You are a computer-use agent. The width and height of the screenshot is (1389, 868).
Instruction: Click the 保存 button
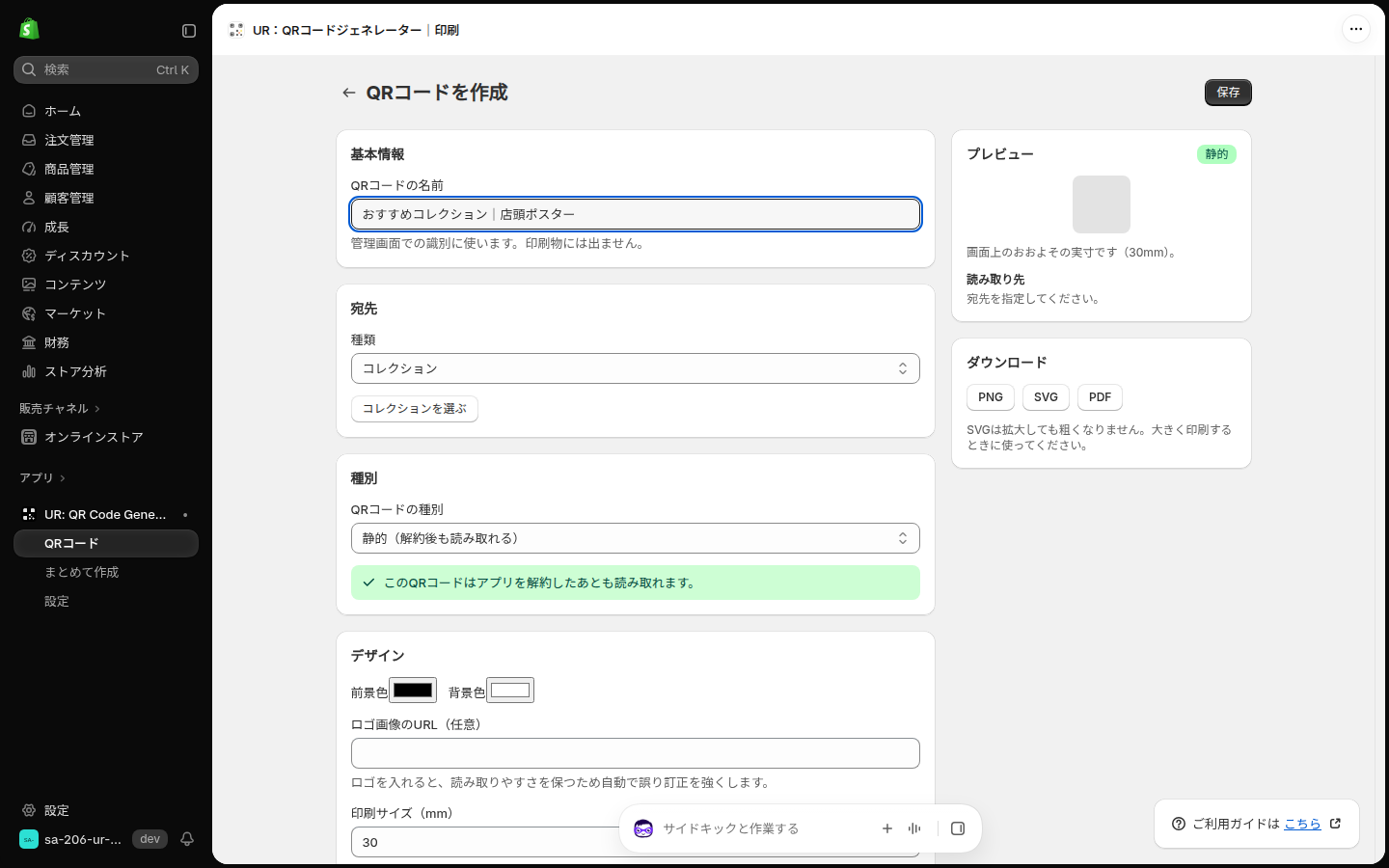[x=1228, y=93]
